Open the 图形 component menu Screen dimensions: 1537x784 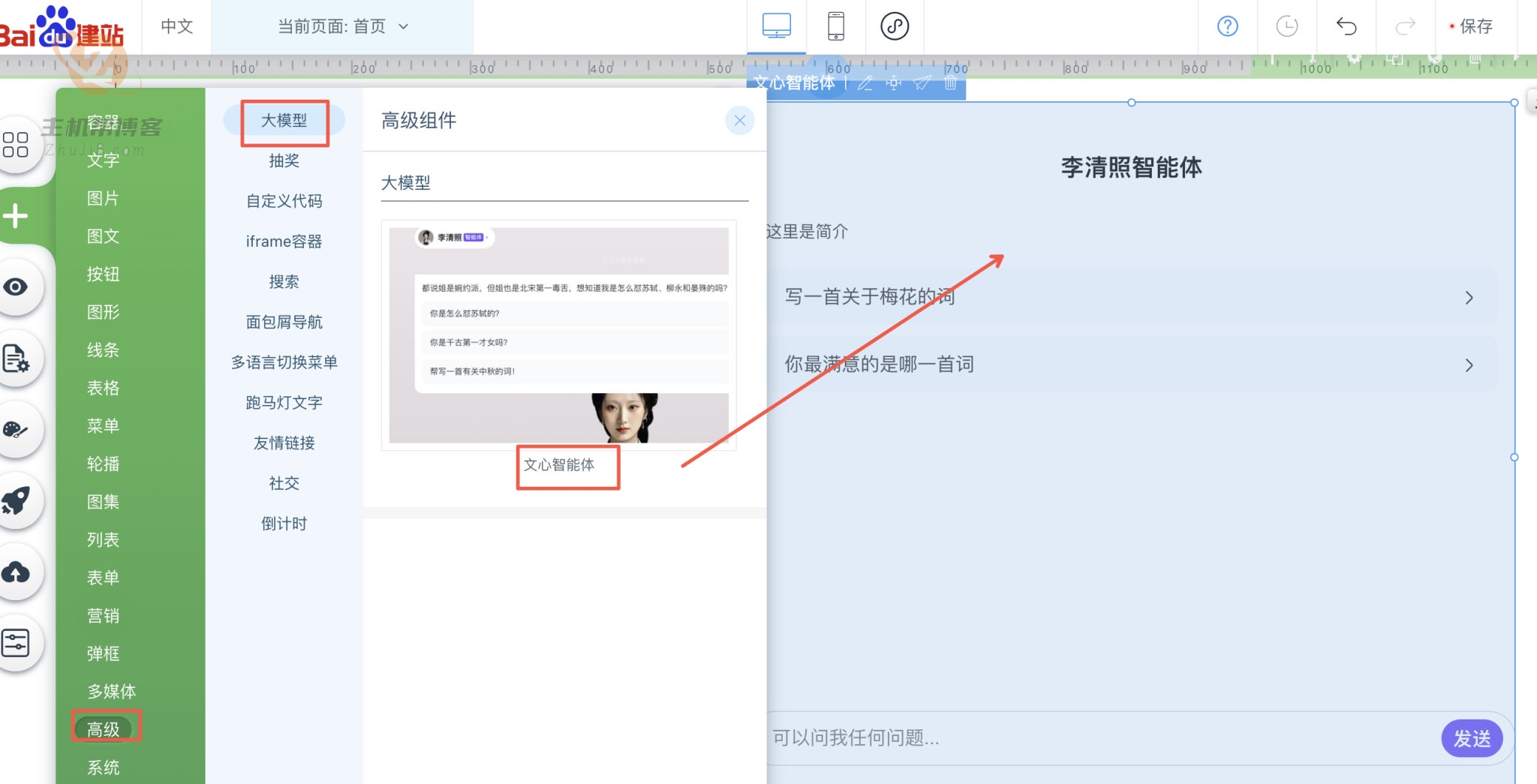[x=103, y=312]
